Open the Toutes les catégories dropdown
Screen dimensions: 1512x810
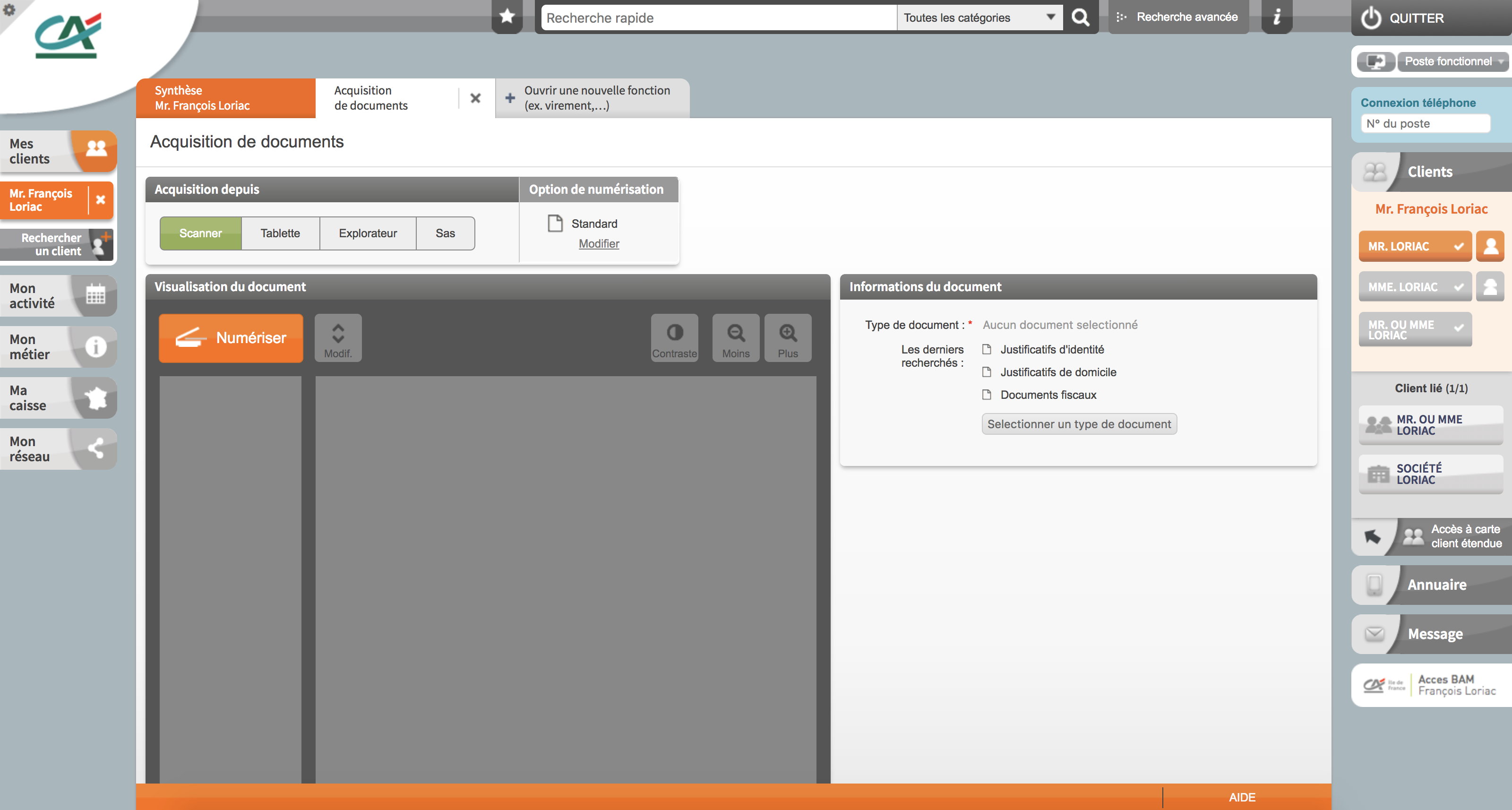(979, 17)
